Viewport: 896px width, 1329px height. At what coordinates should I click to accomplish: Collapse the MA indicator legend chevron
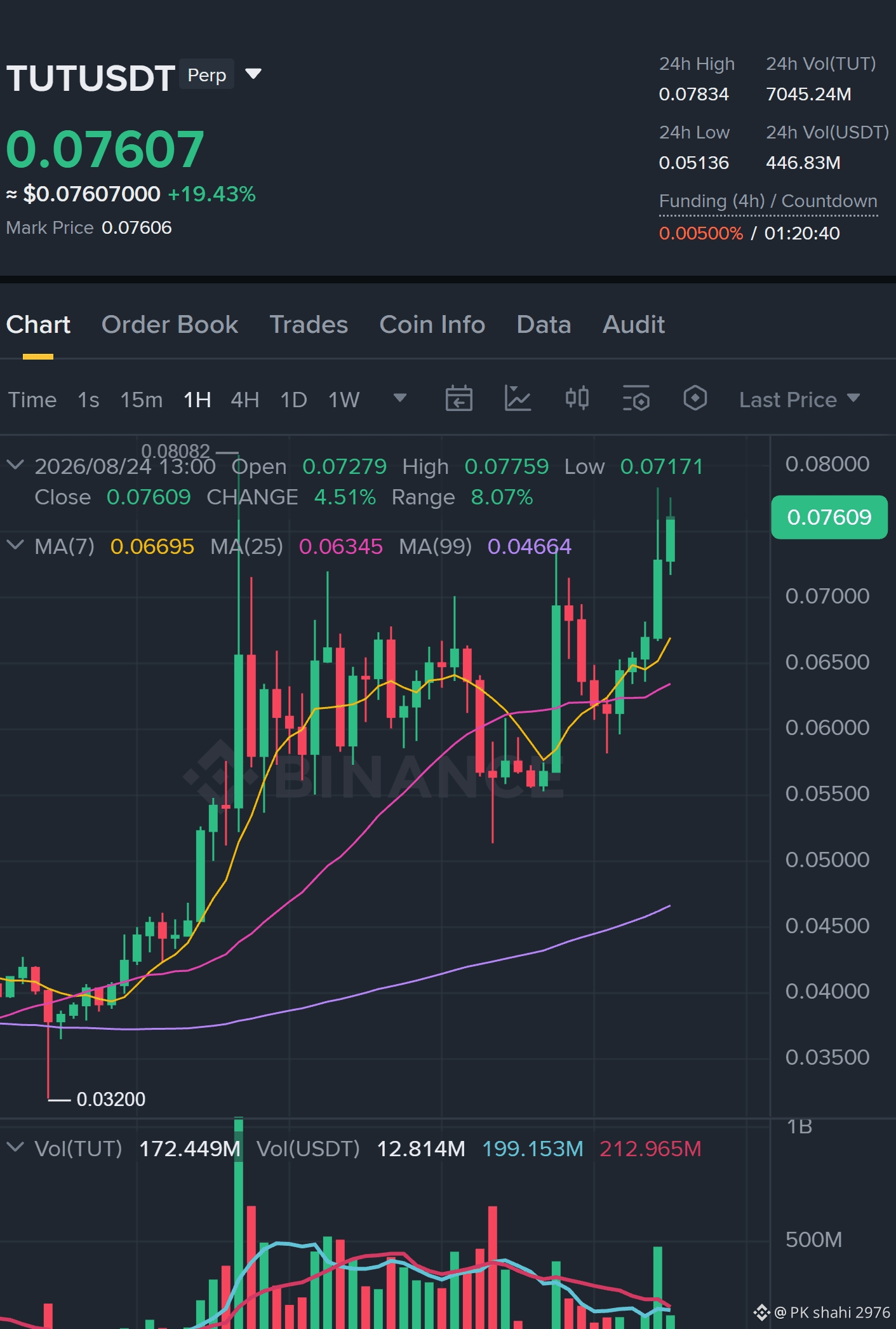point(15,545)
